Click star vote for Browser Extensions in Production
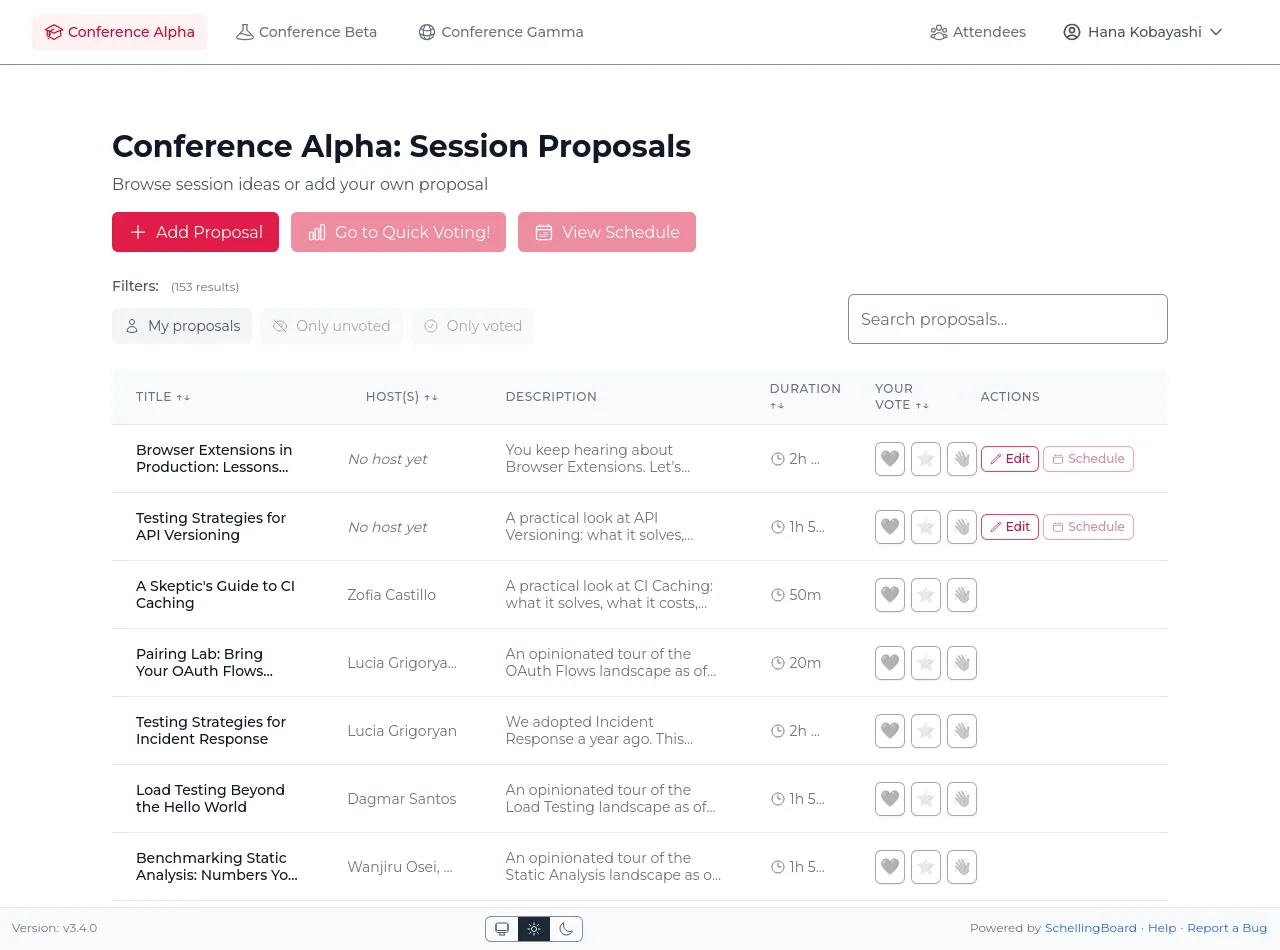1280x950 pixels. point(926,459)
